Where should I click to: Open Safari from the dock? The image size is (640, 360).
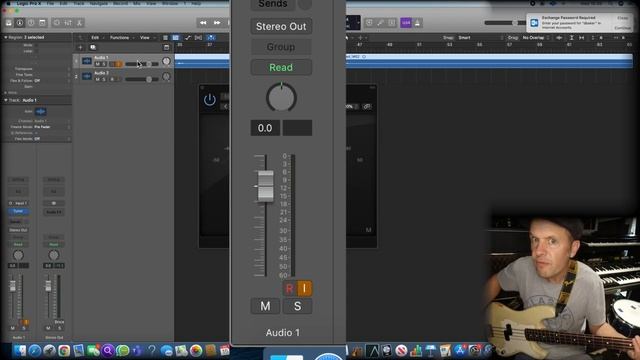(x=35, y=350)
